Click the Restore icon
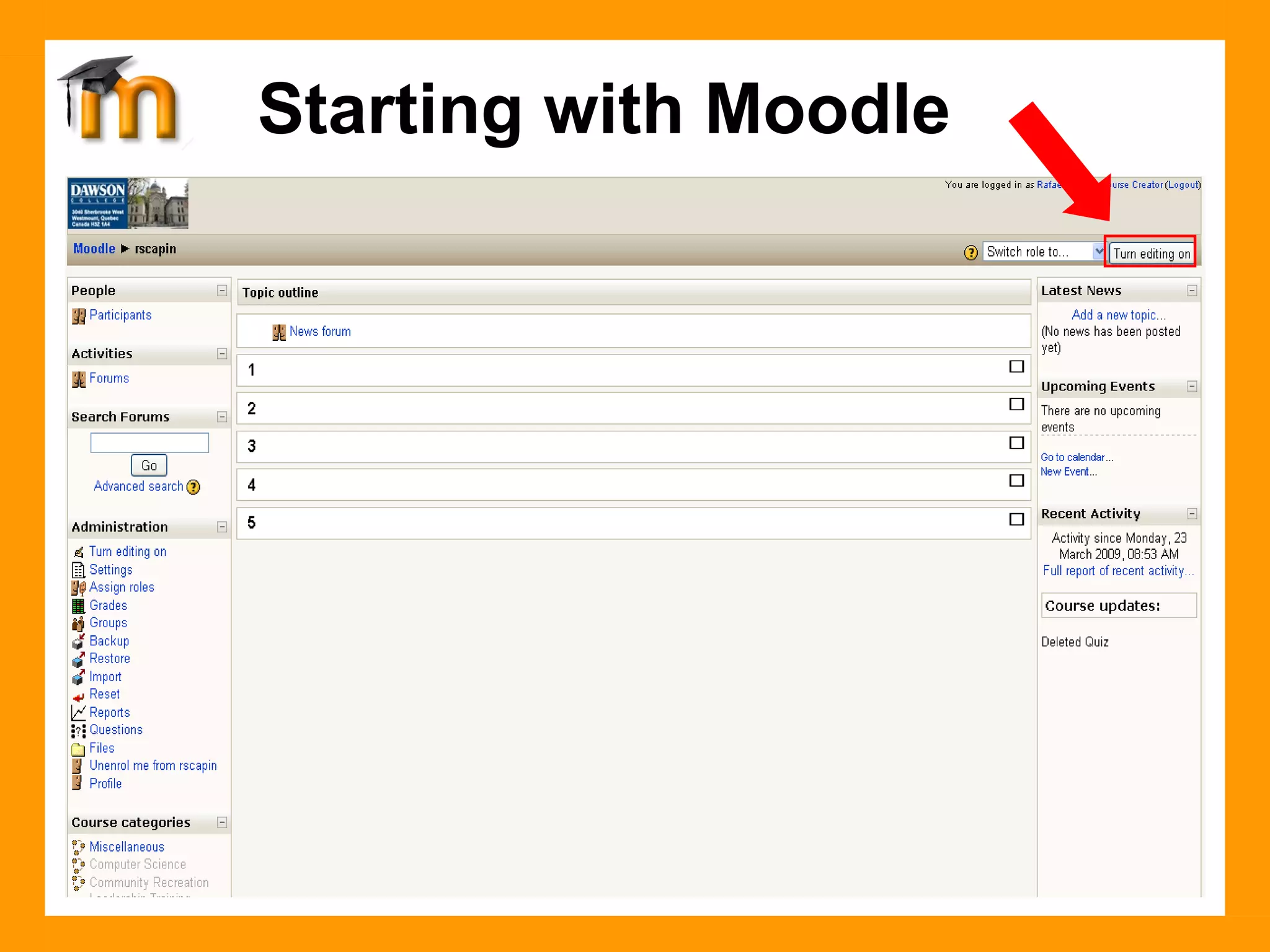Screen dimensions: 1270x952 pos(78,659)
